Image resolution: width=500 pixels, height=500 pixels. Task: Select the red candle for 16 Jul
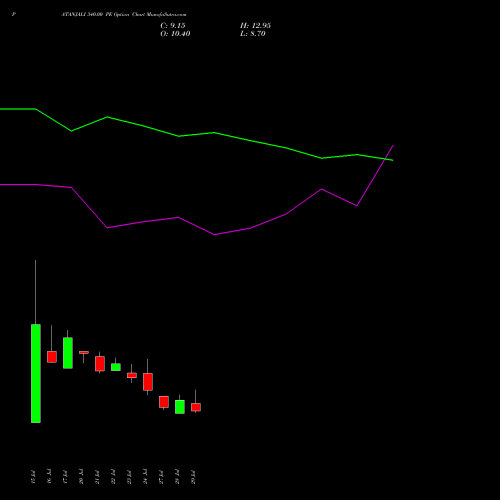click(x=52, y=357)
